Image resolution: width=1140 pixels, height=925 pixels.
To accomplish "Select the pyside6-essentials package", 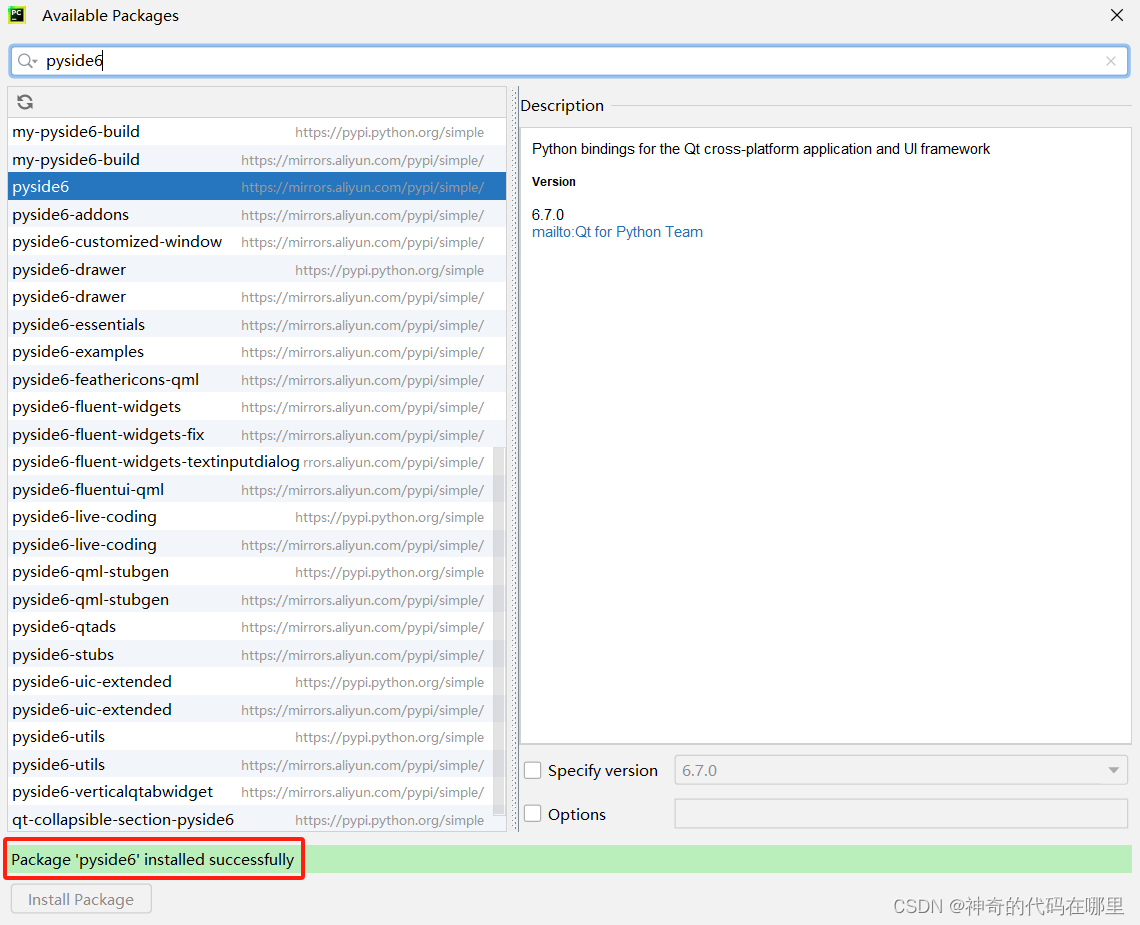I will (78, 324).
